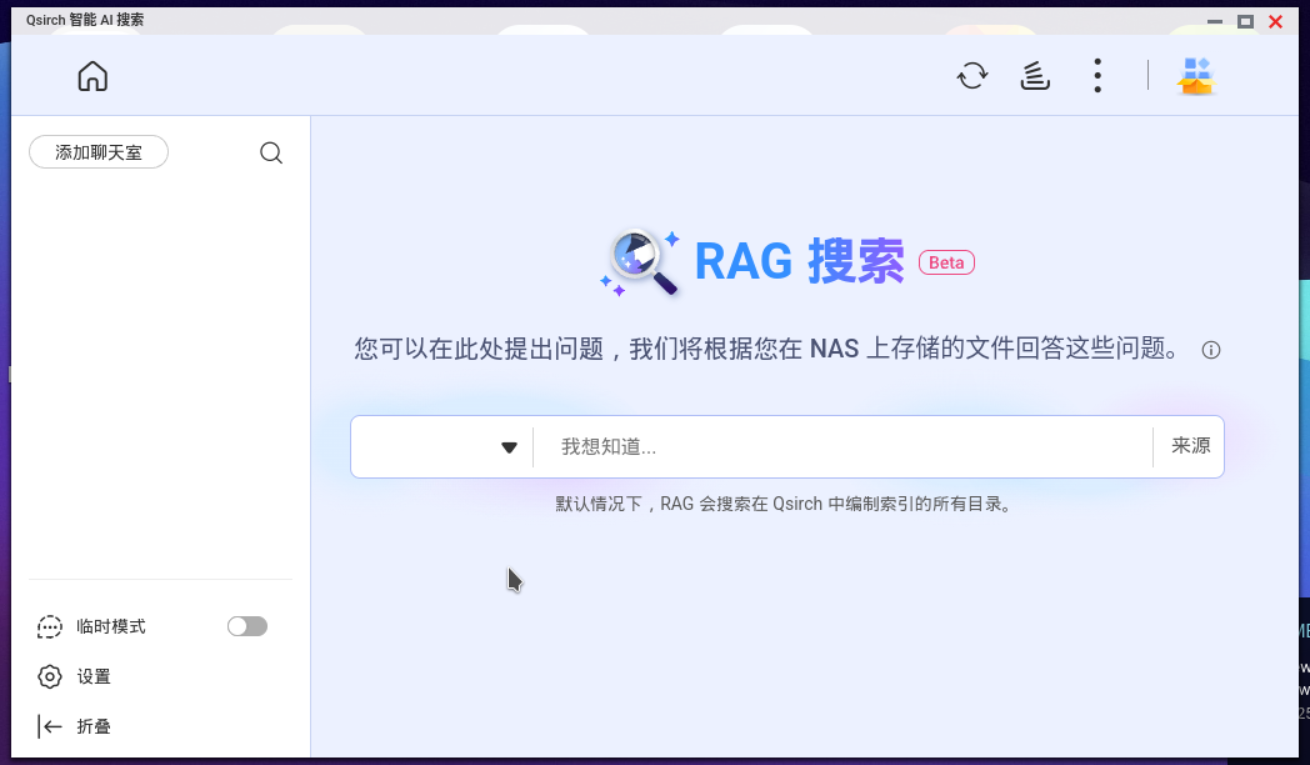Click the 我想知道... question input field

click(x=843, y=447)
